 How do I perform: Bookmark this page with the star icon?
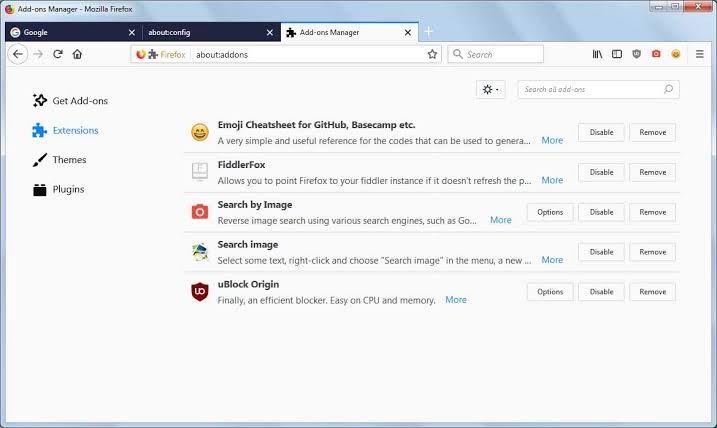(432, 54)
